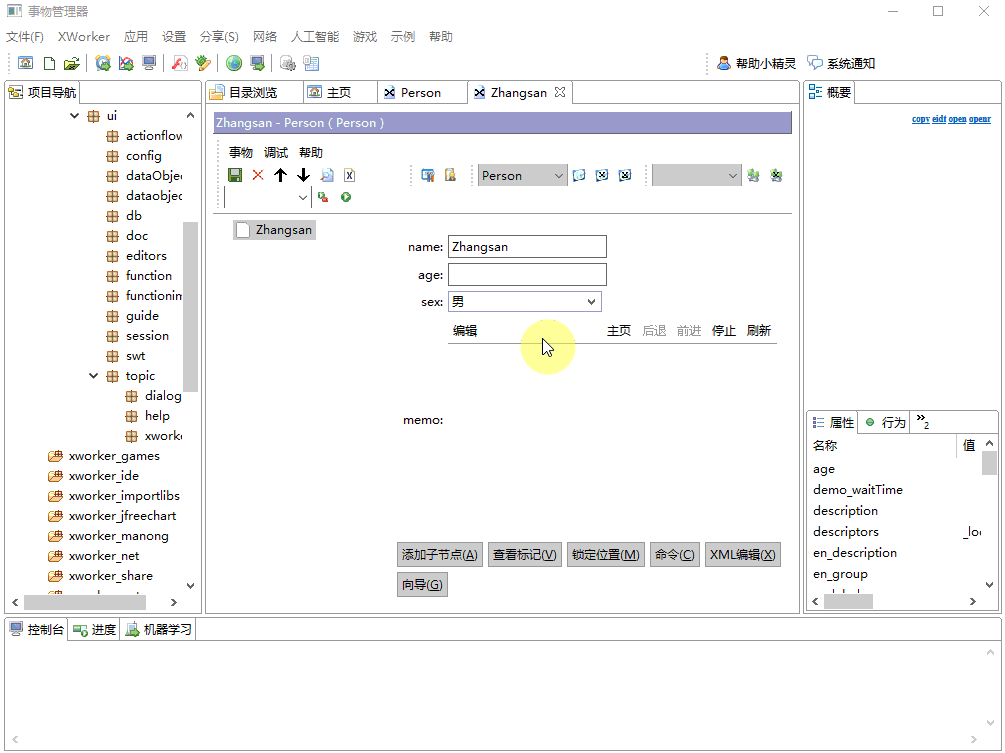1005x753 pixels.
Task: Close the Zhangsan tab
Action: tap(560, 92)
